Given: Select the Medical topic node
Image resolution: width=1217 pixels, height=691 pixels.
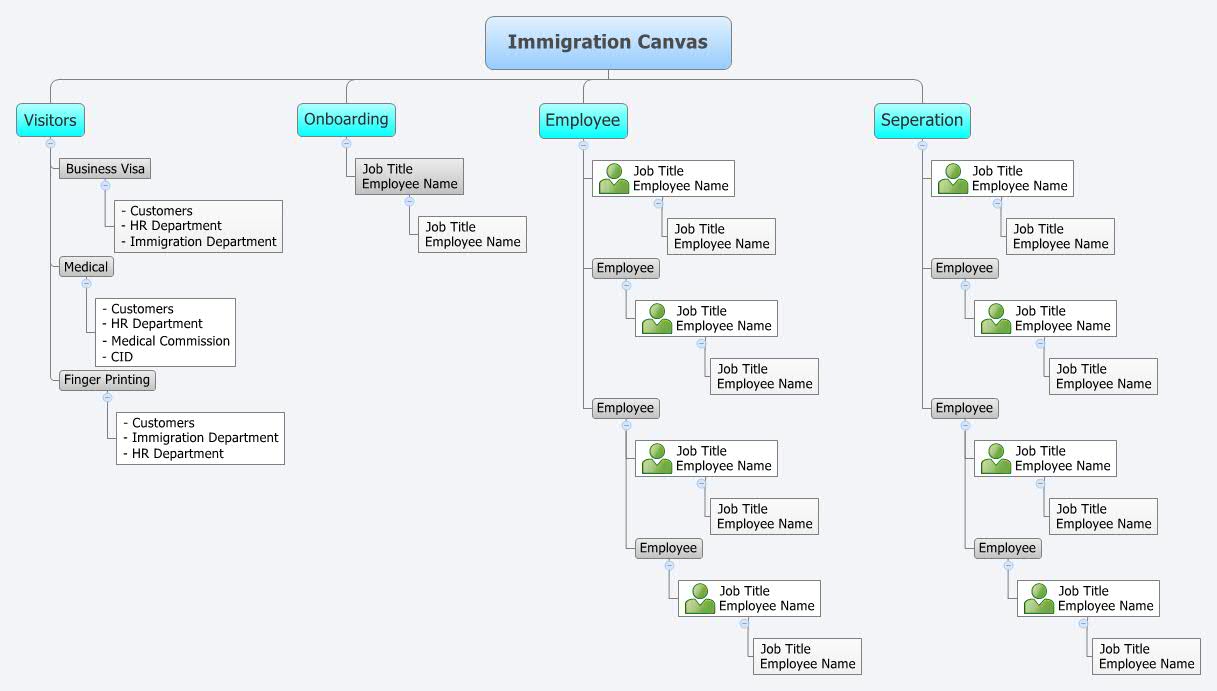Looking at the screenshot, I should [85, 266].
